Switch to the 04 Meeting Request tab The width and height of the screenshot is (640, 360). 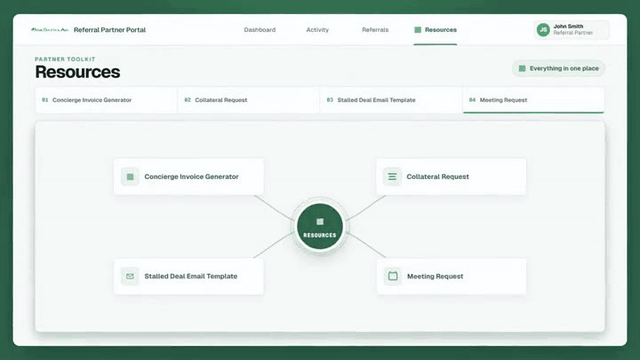click(x=533, y=100)
